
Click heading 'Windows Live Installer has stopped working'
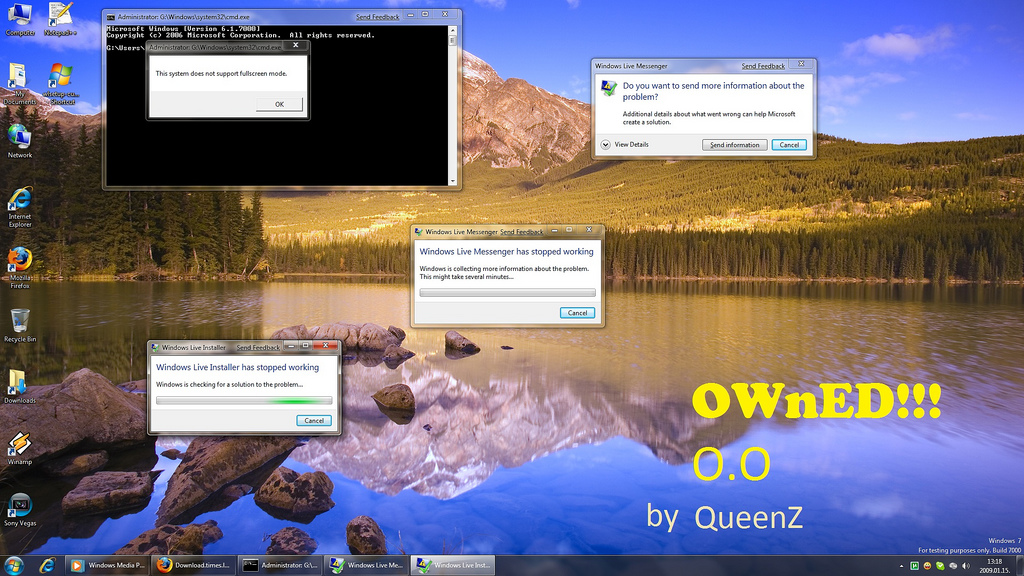pos(238,367)
